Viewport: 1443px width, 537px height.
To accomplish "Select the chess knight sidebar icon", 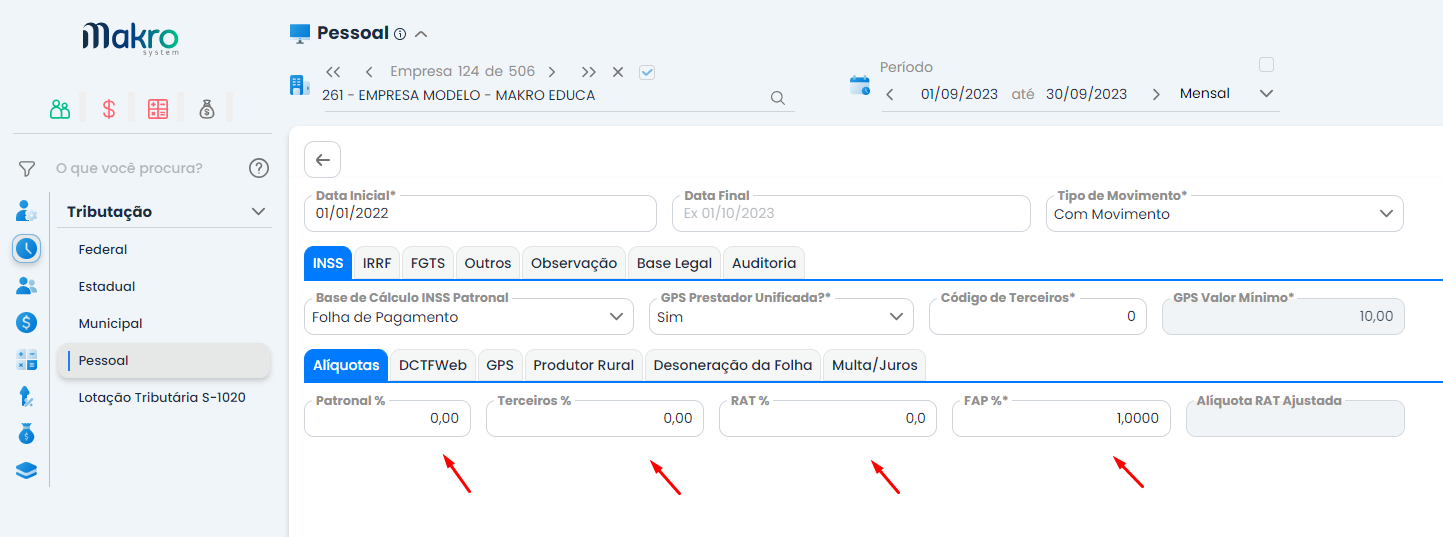I will pos(27,397).
